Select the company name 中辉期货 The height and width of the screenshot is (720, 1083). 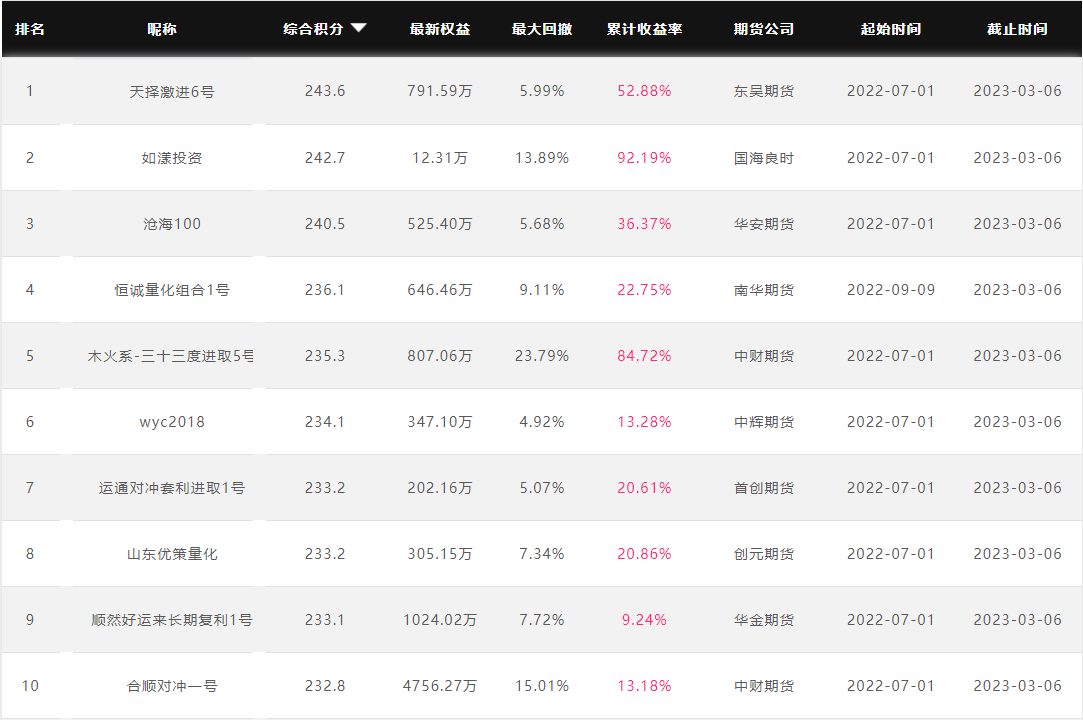coord(763,421)
